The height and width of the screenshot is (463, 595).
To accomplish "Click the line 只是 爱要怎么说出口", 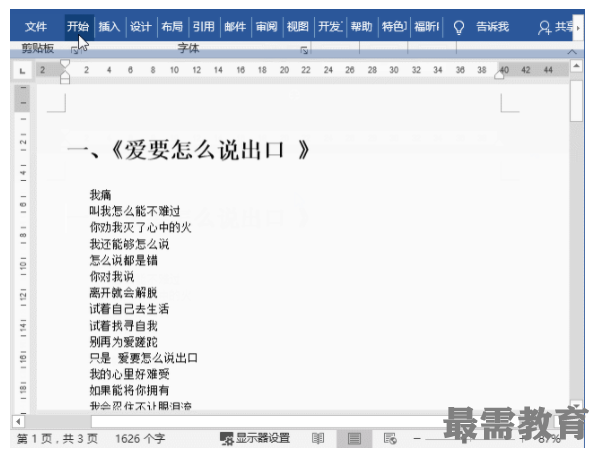I will click(143, 358).
